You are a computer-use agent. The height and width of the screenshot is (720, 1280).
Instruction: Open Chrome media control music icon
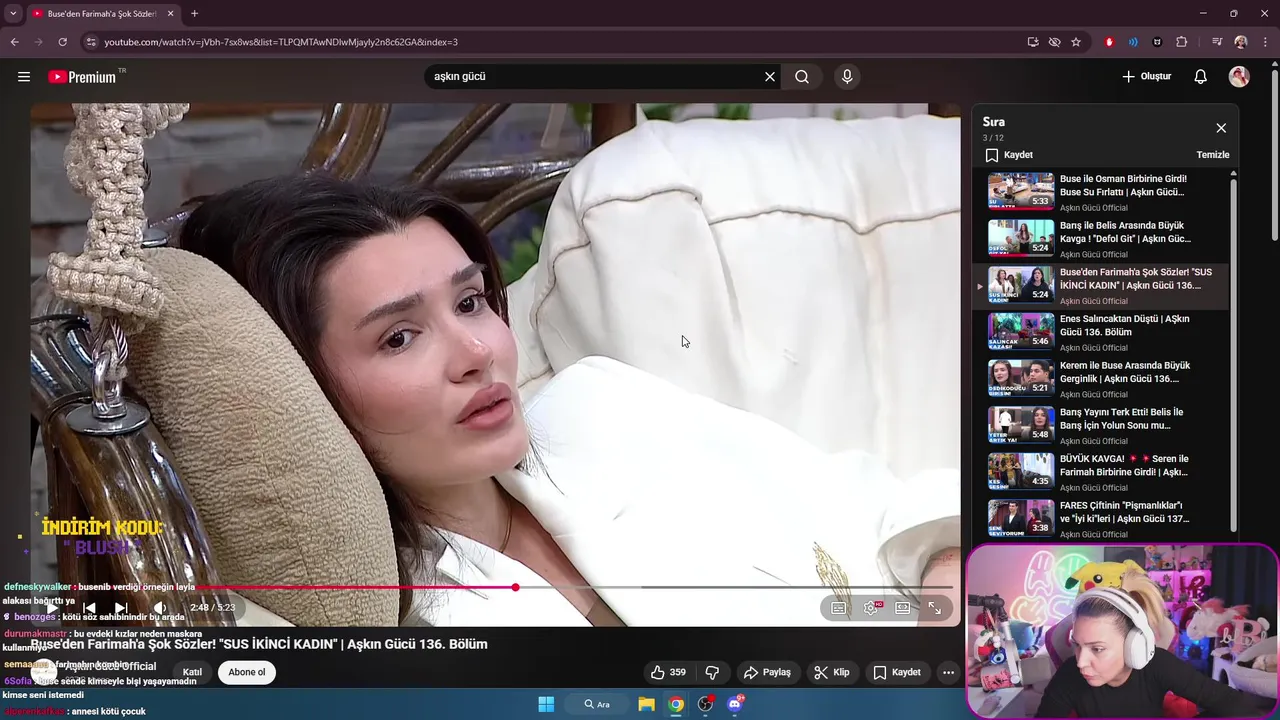[x=1217, y=42]
